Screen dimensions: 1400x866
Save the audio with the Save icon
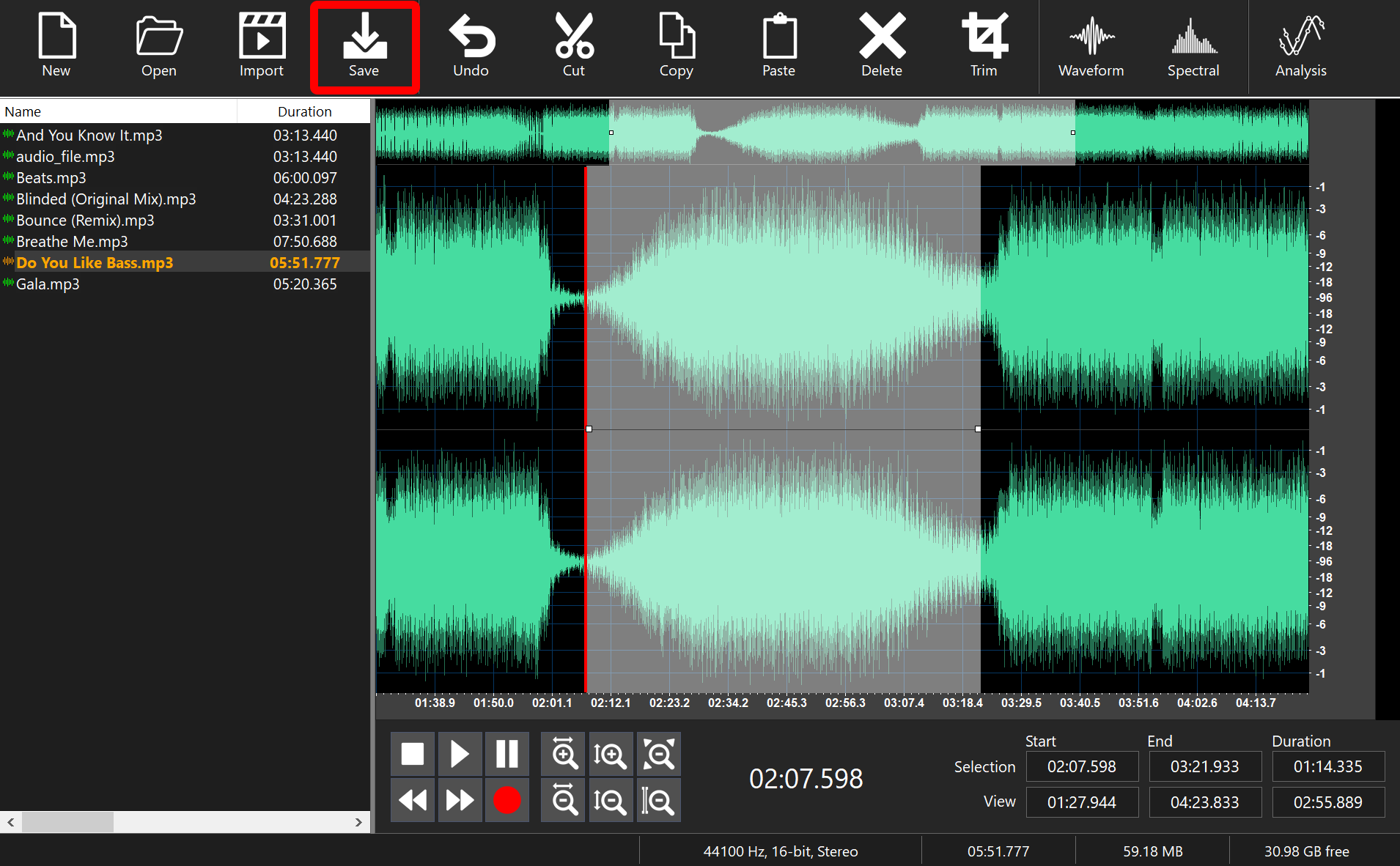pyautogui.click(x=364, y=47)
